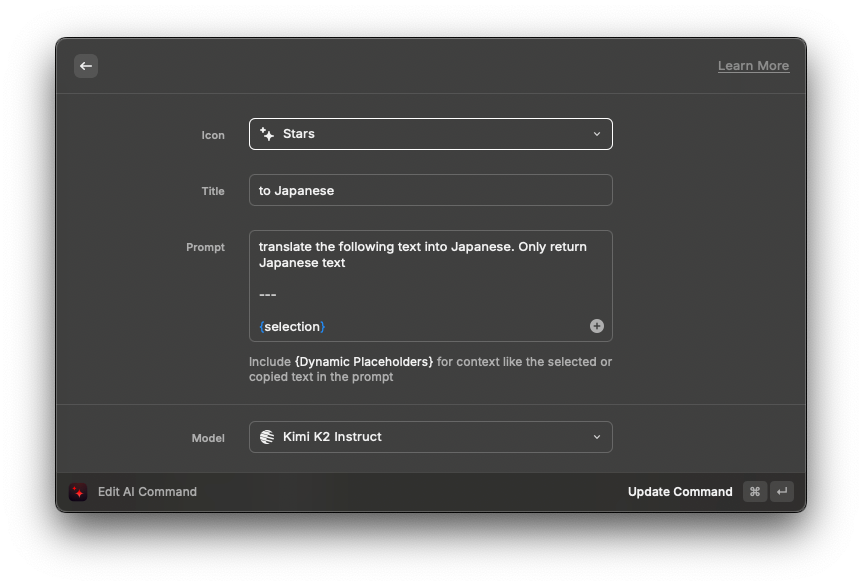Click the Icon dropdown chevron
This screenshot has height=586, width=862.
click(x=596, y=134)
